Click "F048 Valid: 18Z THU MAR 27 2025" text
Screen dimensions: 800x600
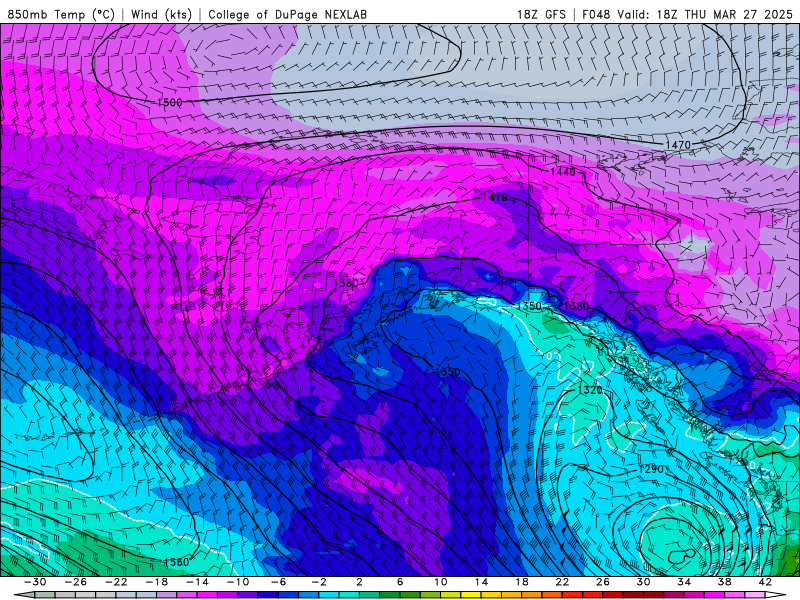click(687, 14)
